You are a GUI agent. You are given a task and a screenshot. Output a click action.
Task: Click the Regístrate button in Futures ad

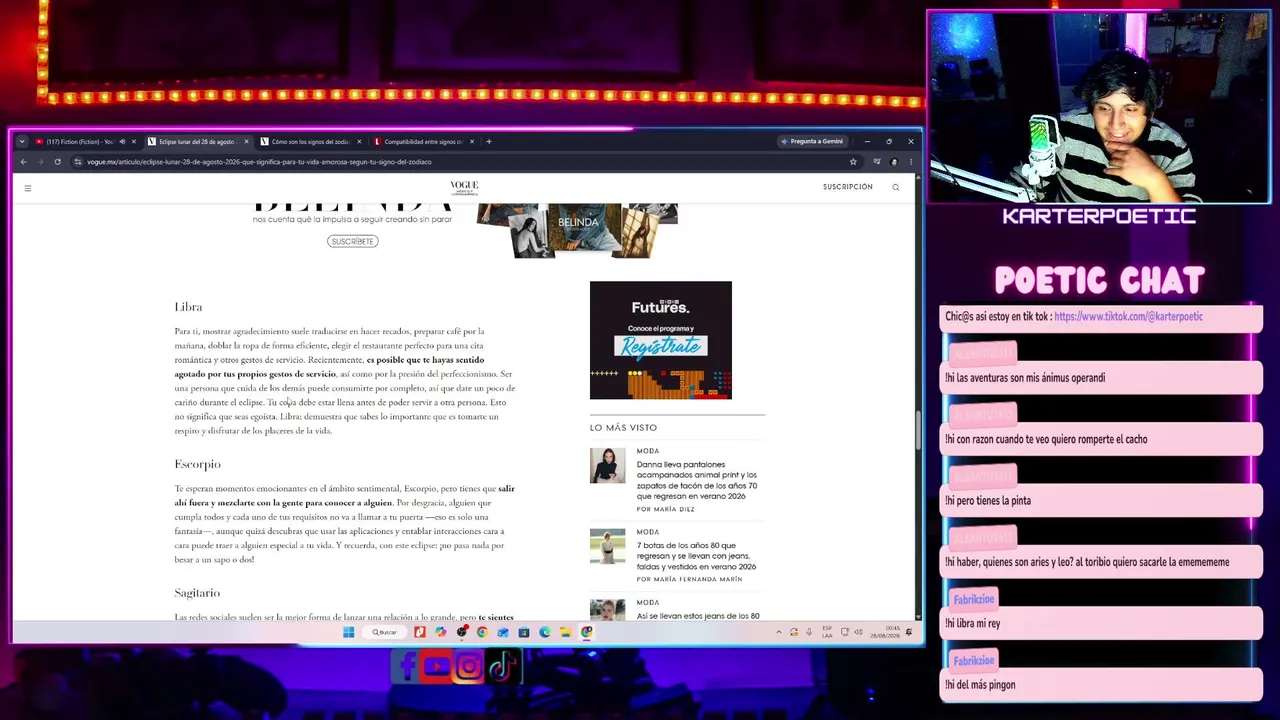coord(661,346)
